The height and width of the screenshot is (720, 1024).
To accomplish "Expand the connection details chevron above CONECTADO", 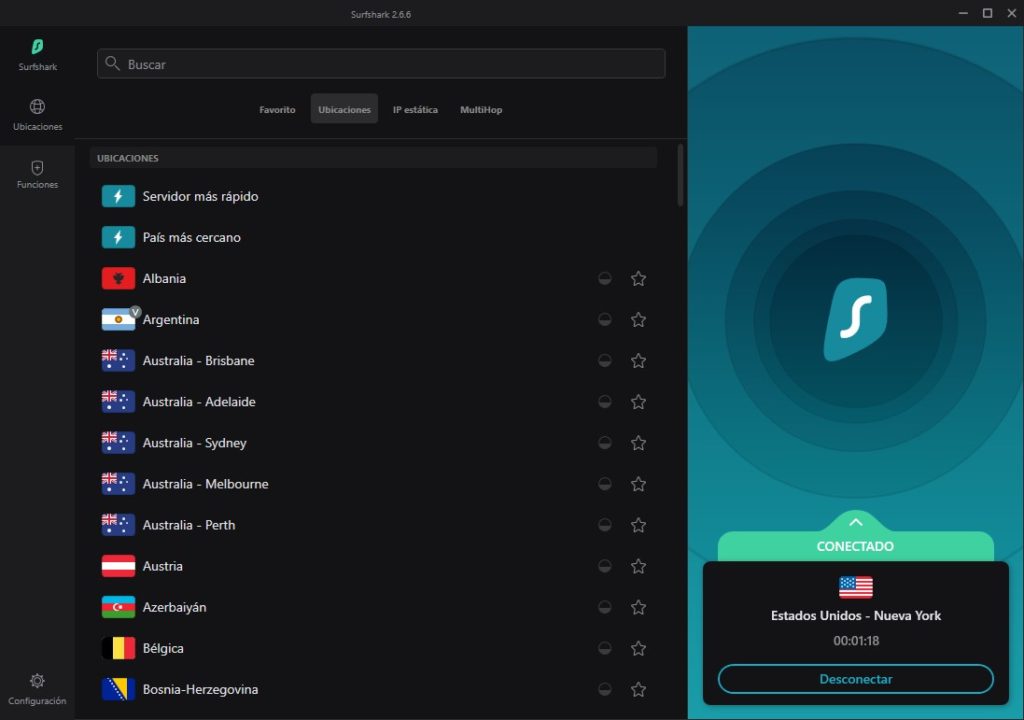I will 855,522.
